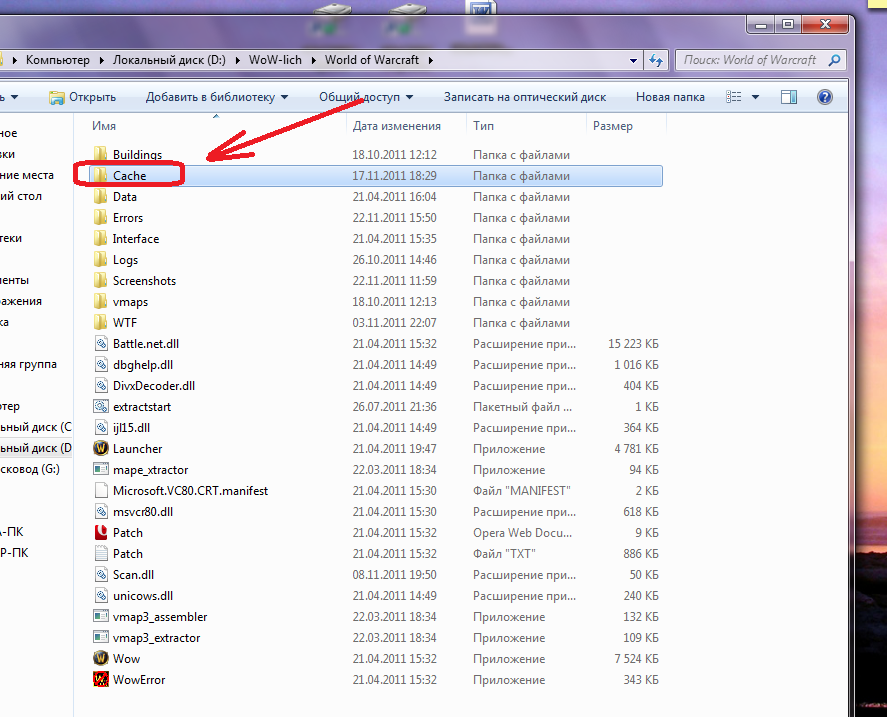Click the Открыть toolbar button
887x717 pixels.
pyautogui.click(x=83, y=97)
